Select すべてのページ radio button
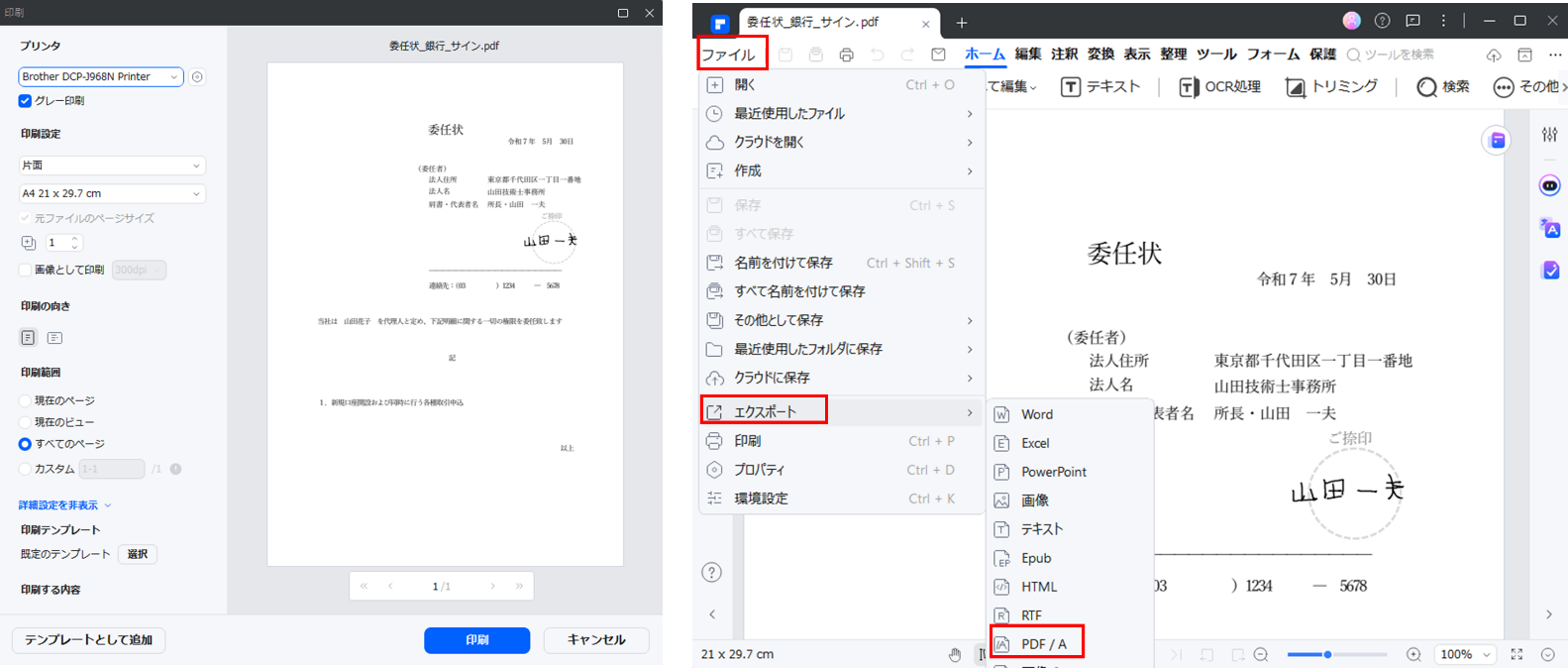1568x668 pixels. [x=25, y=444]
